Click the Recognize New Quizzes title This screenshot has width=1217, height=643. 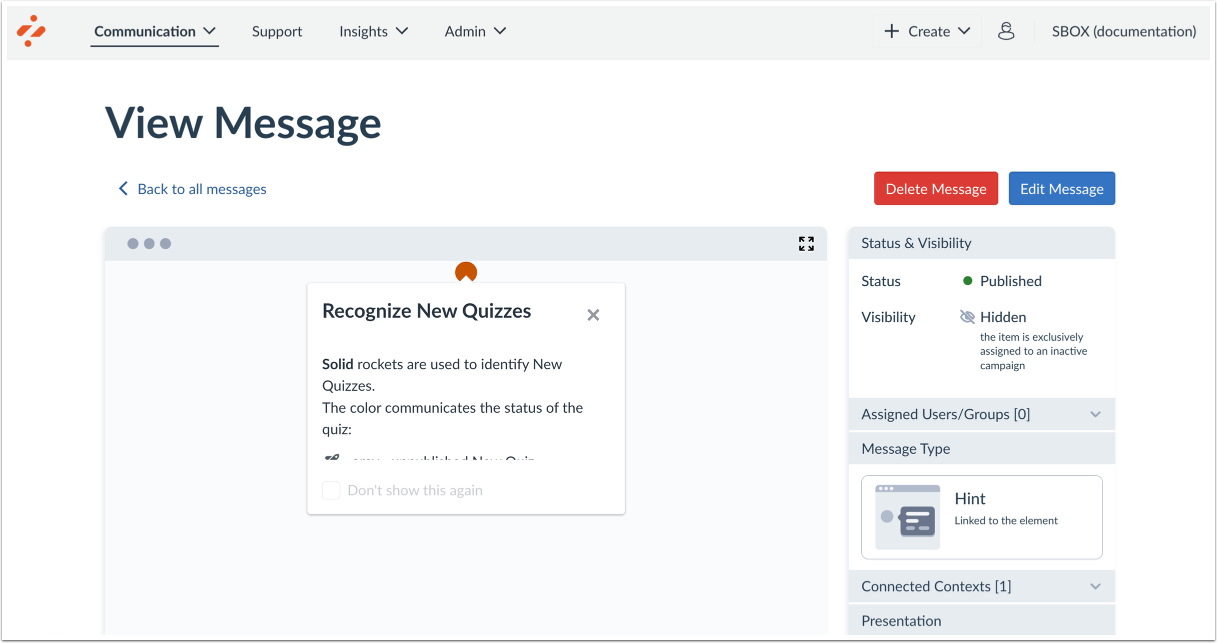tap(427, 311)
